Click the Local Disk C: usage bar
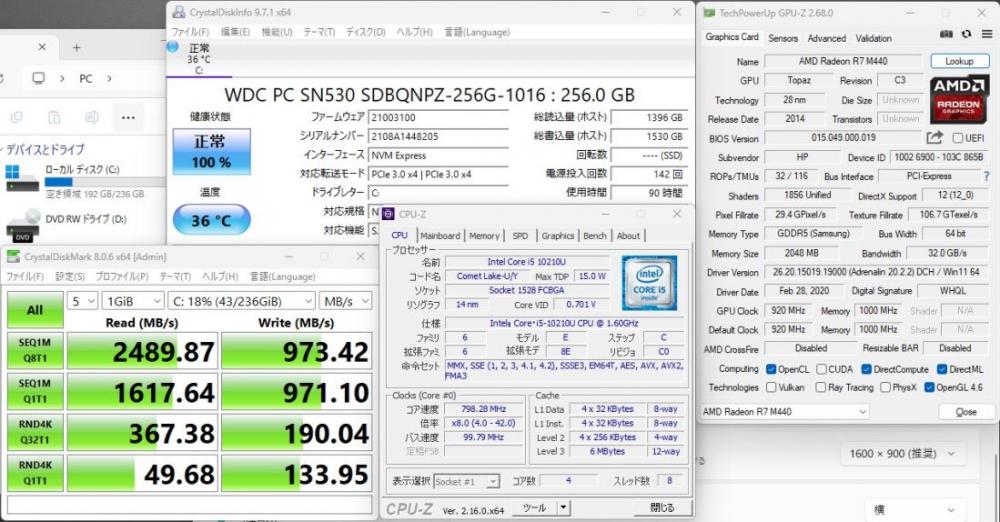 [x=105, y=182]
